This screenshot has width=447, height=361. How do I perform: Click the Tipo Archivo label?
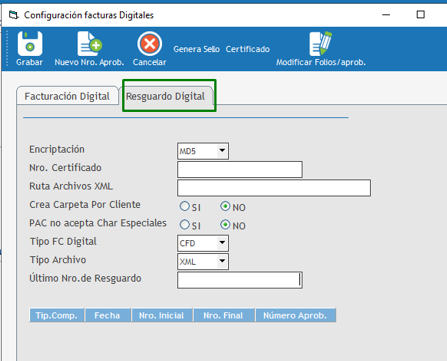58,260
